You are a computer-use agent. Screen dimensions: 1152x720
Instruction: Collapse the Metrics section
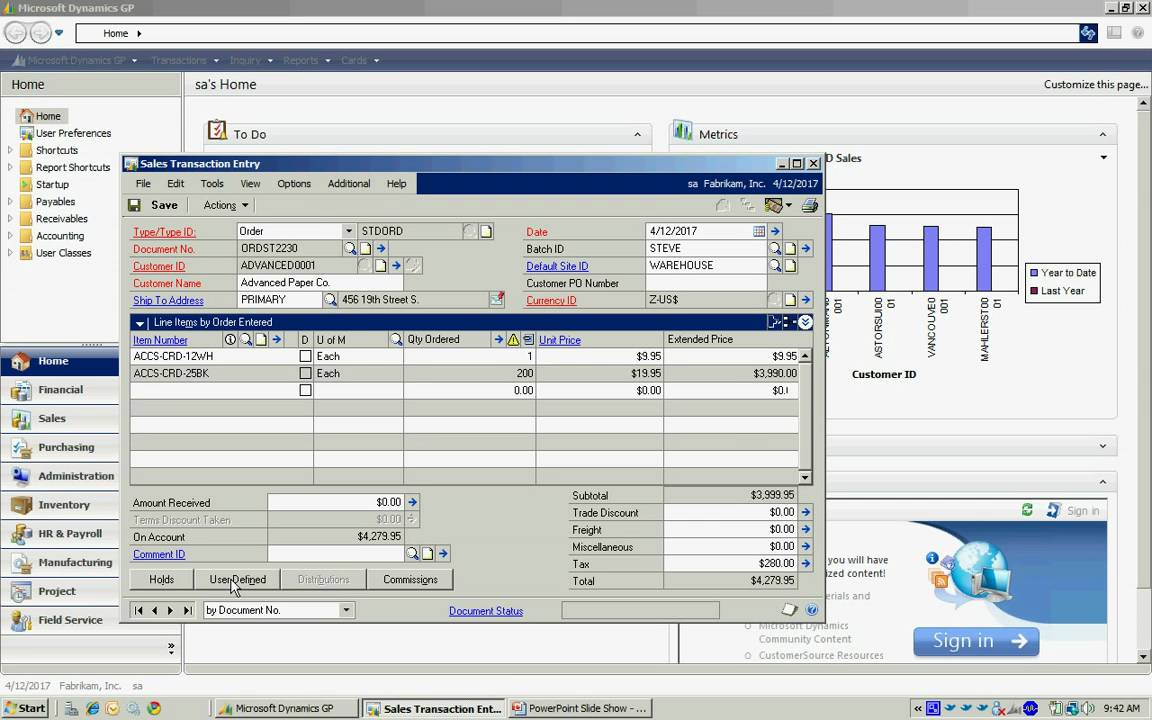pyautogui.click(x=1103, y=134)
